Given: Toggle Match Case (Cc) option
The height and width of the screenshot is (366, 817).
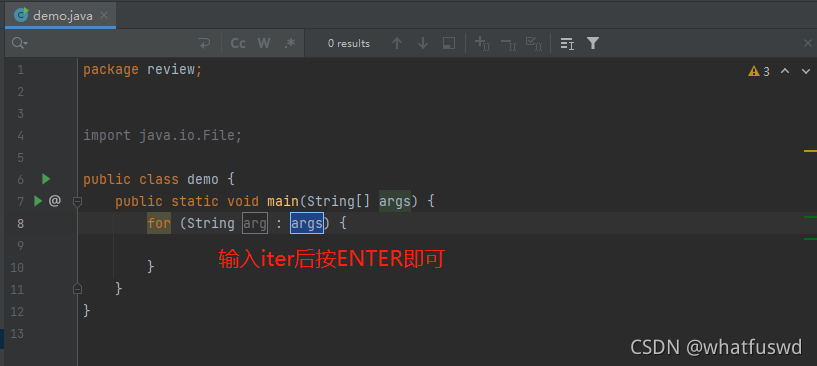Looking at the screenshot, I should pos(238,43).
